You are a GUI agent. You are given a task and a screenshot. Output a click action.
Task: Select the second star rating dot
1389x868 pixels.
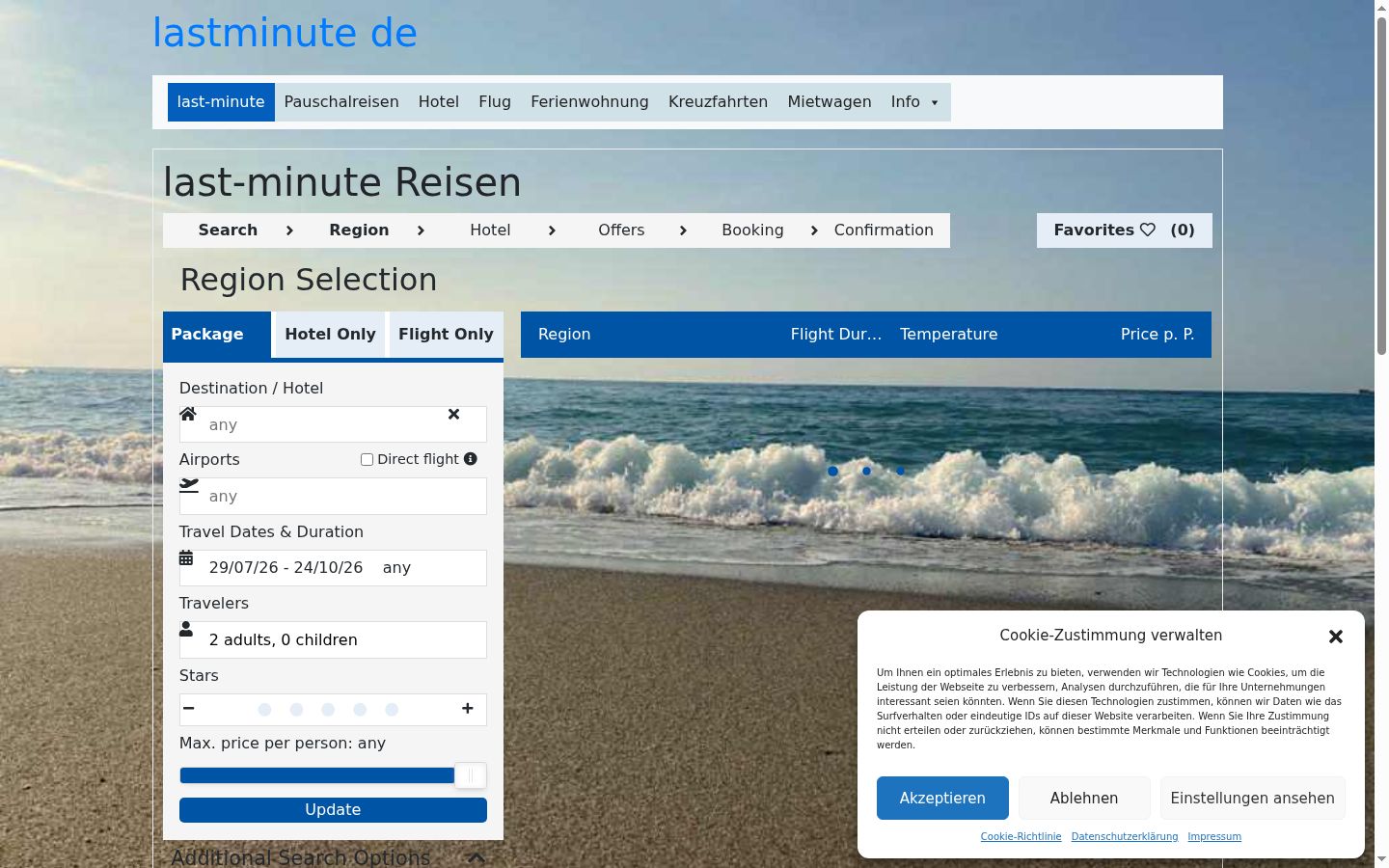point(296,710)
